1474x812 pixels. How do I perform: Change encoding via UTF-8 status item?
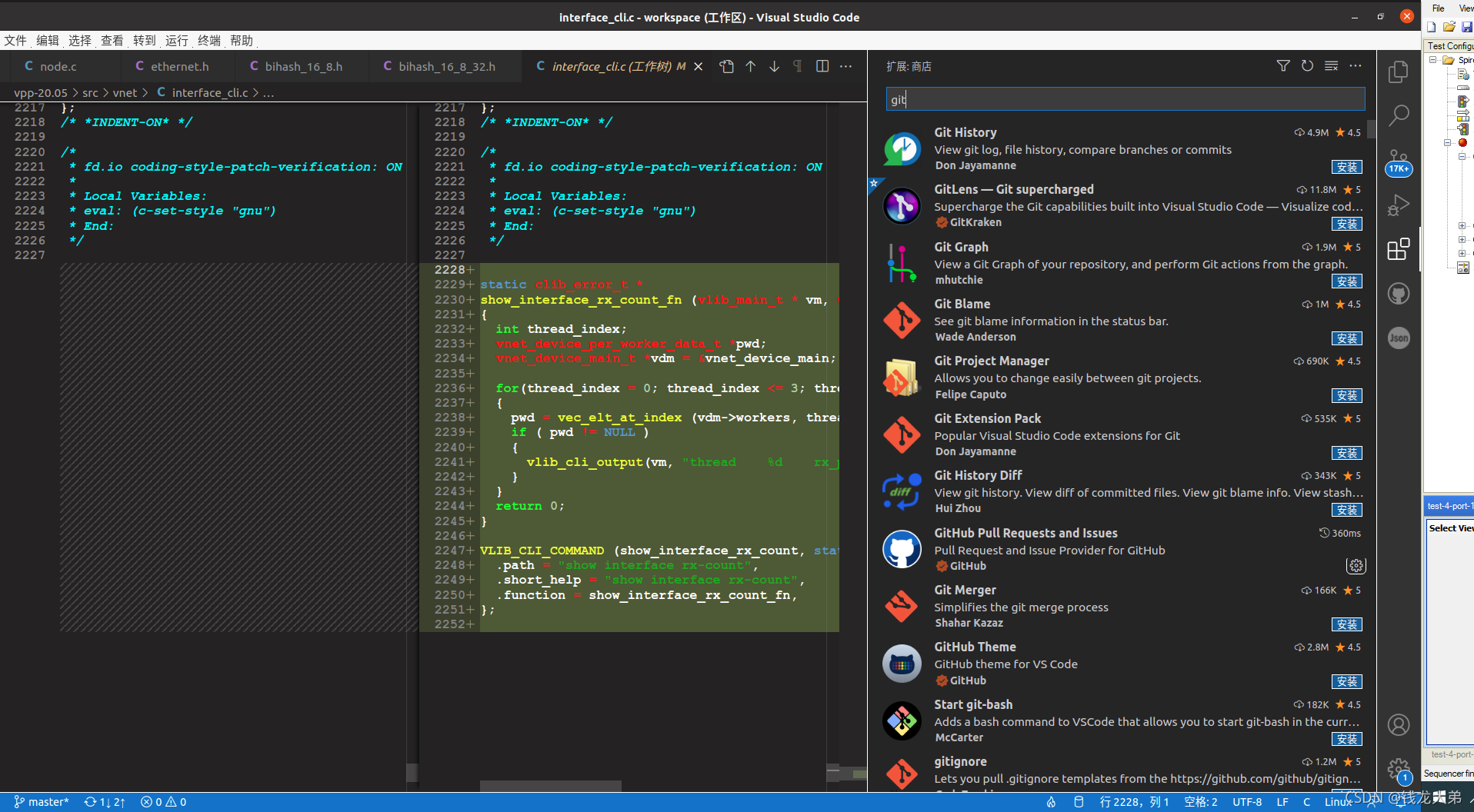coord(1247,802)
